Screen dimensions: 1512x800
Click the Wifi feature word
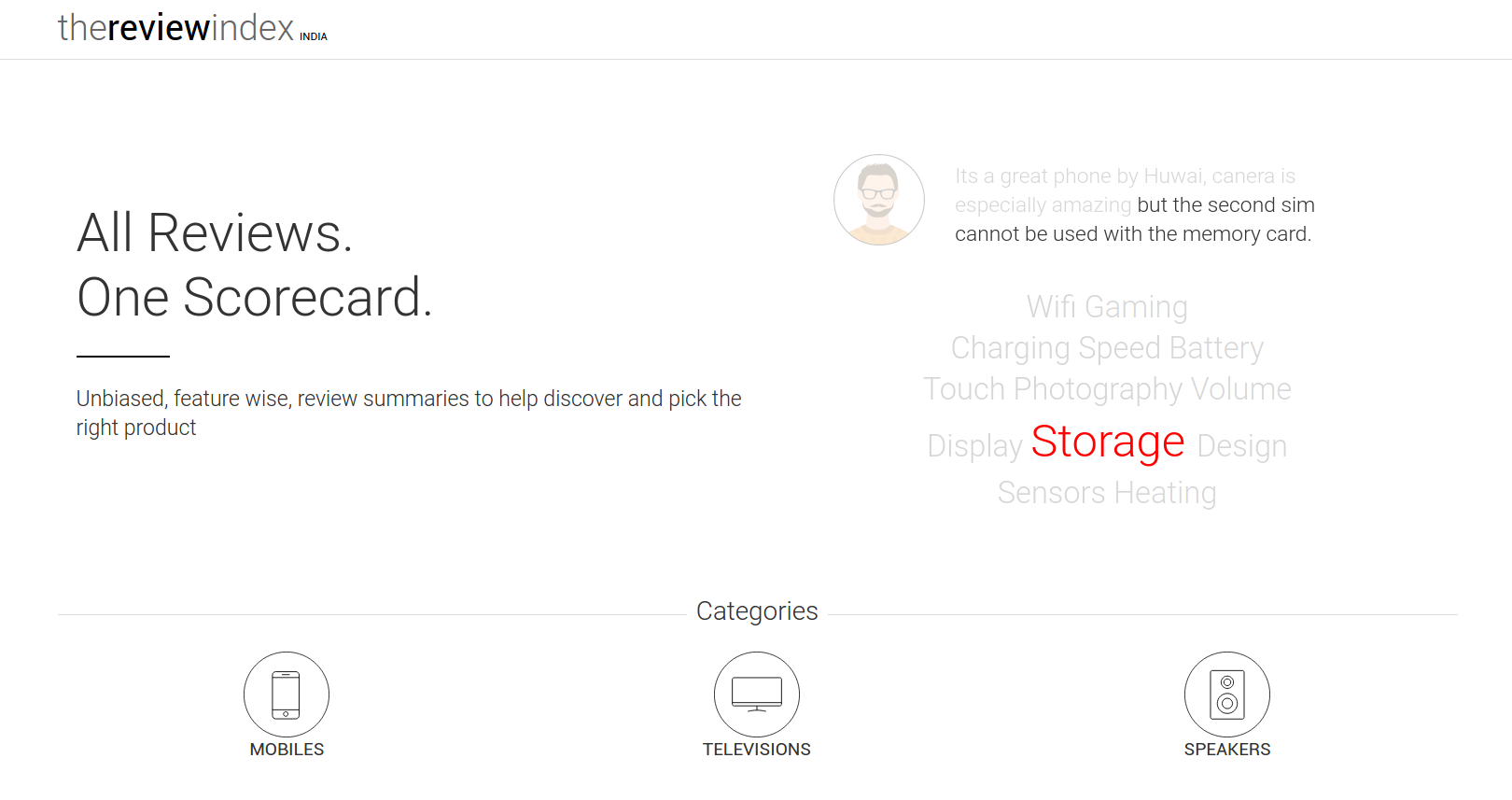1051,307
